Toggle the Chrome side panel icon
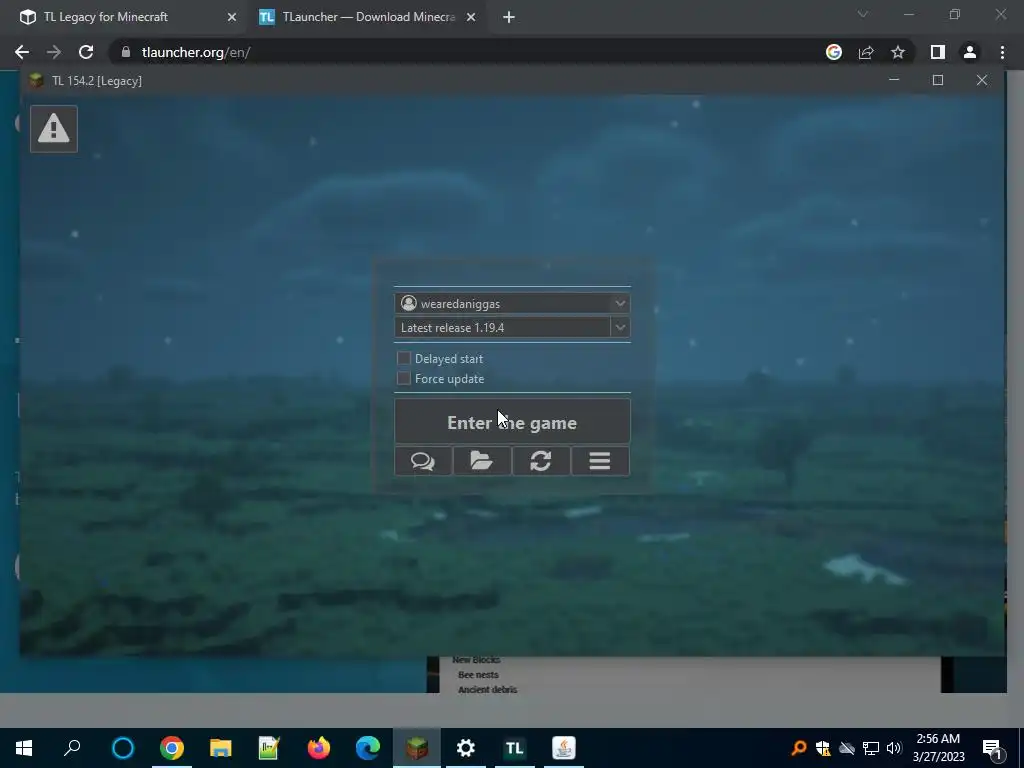This screenshot has width=1024, height=768. 938,52
